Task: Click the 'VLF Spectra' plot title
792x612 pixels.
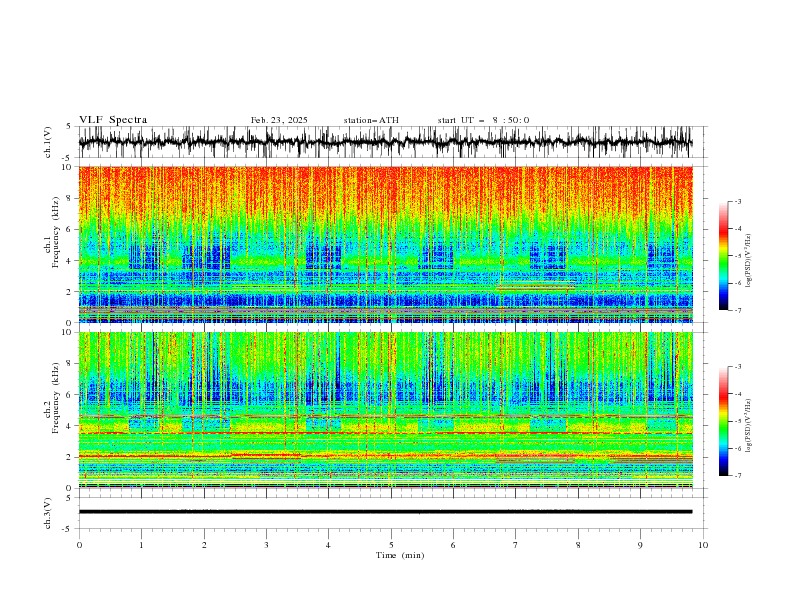Action: pyautogui.click(x=113, y=120)
